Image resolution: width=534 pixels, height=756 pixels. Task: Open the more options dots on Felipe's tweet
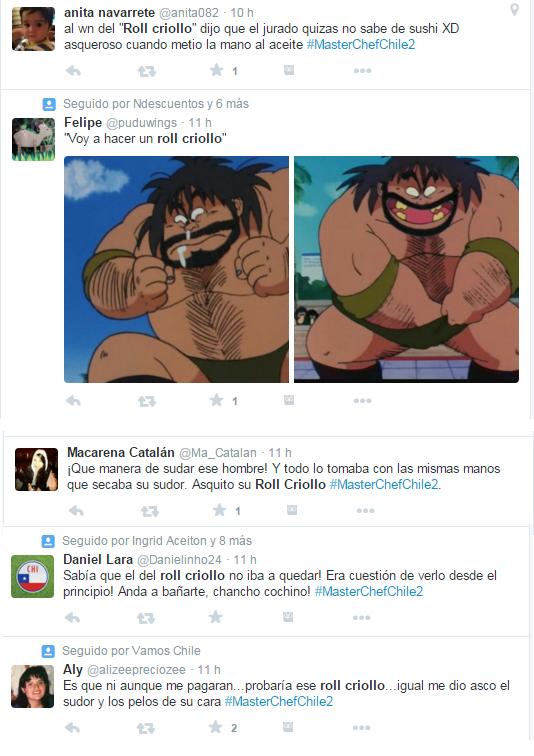tap(362, 401)
